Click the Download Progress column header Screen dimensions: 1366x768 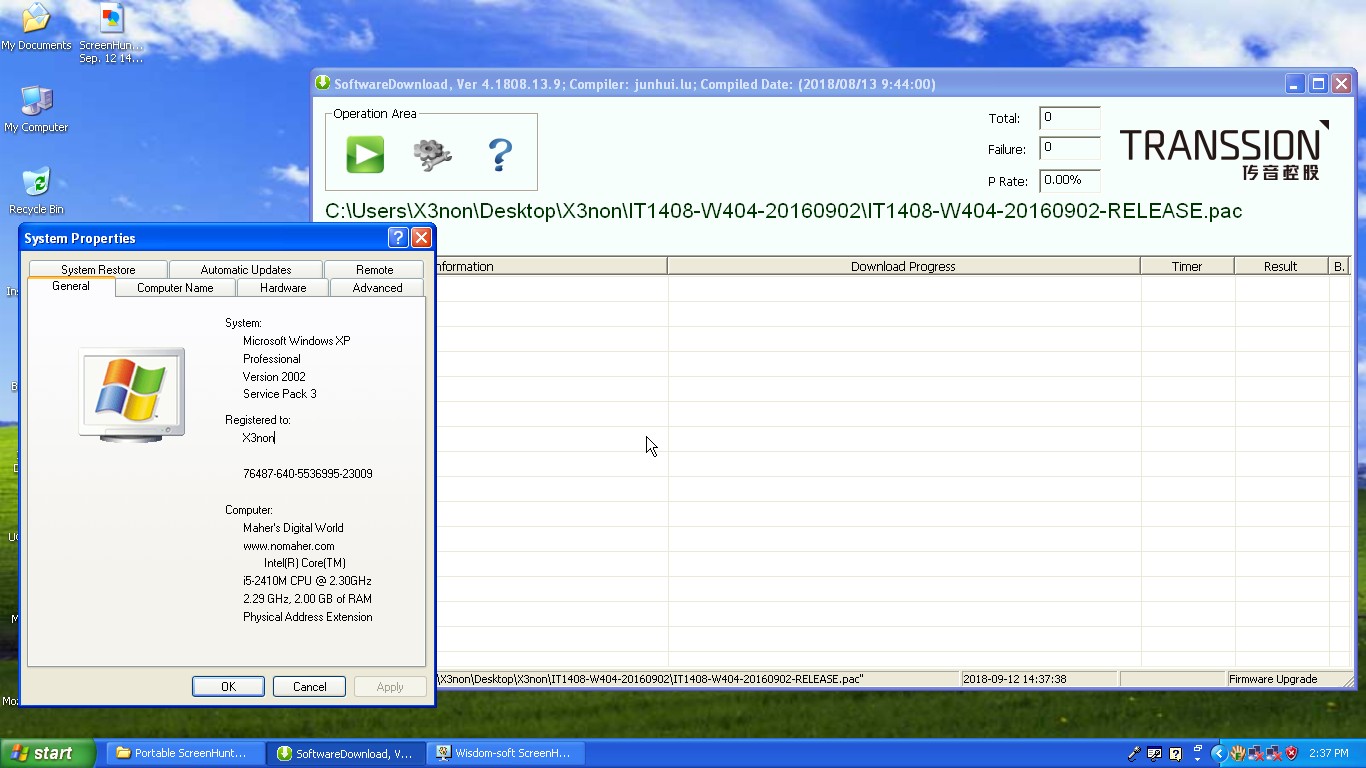(904, 266)
